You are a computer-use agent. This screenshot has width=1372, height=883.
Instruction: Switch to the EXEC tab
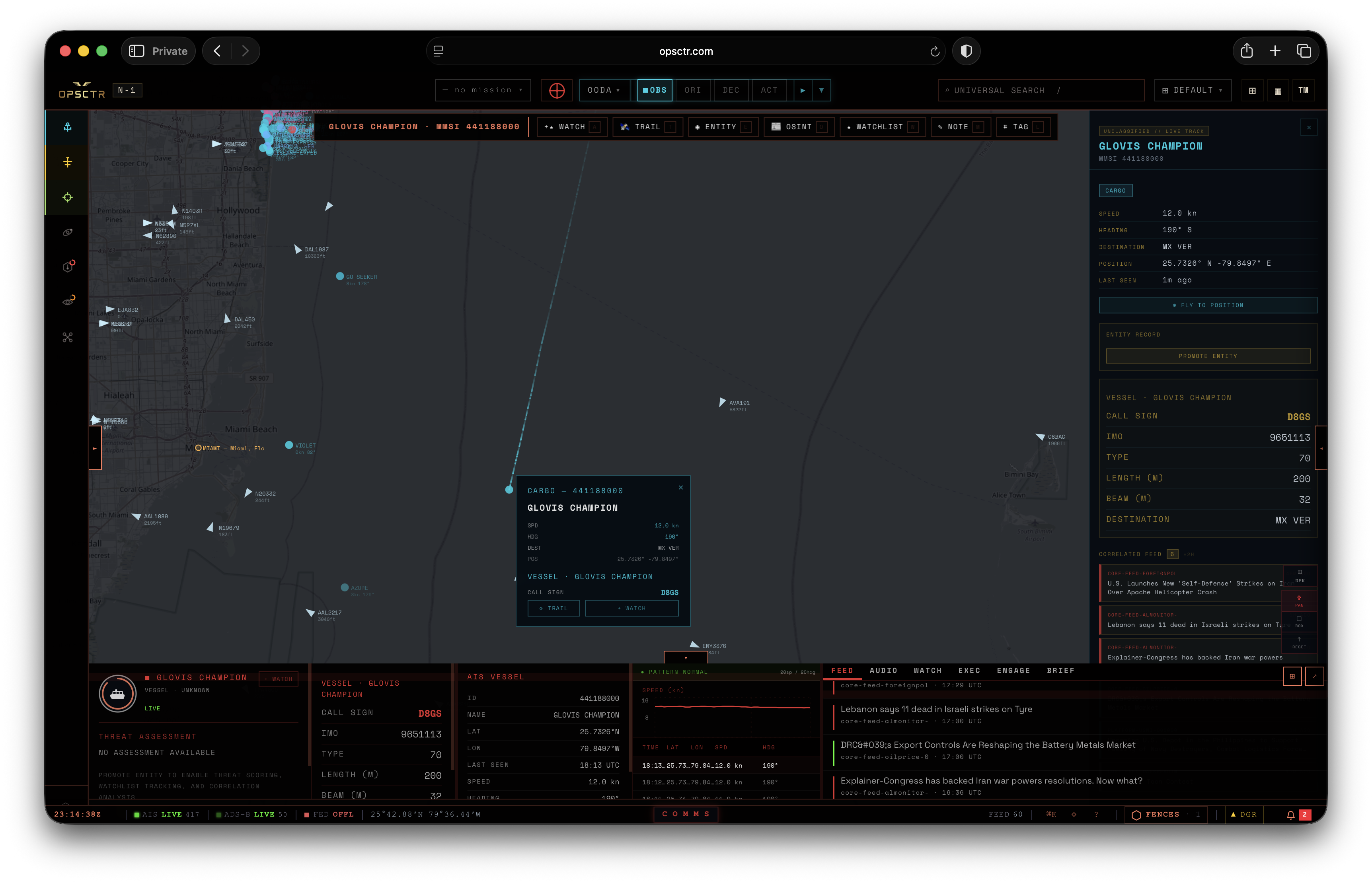pos(969,670)
